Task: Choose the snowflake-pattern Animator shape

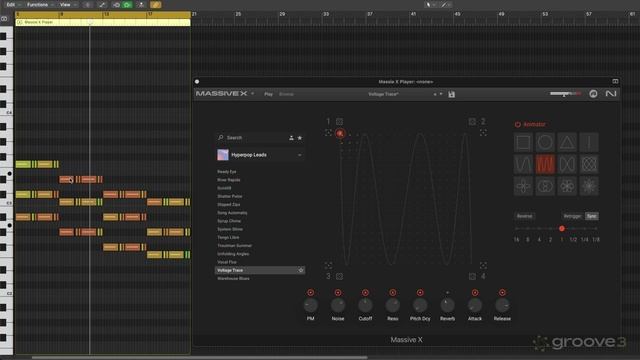Action: coord(589,186)
